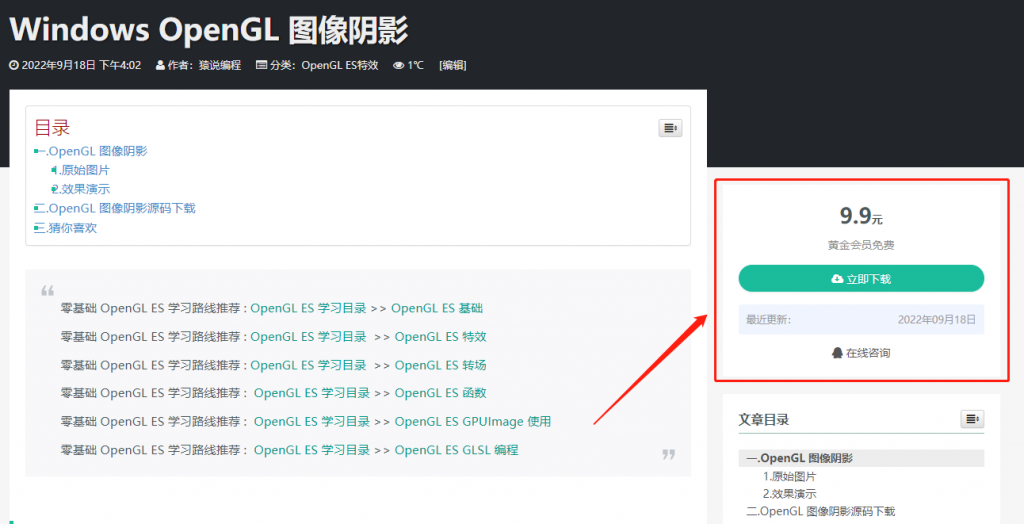The height and width of the screenshot is (524, 1024).
Task: Toggle the 目录 table of contents box
Action: coord(670,128)
